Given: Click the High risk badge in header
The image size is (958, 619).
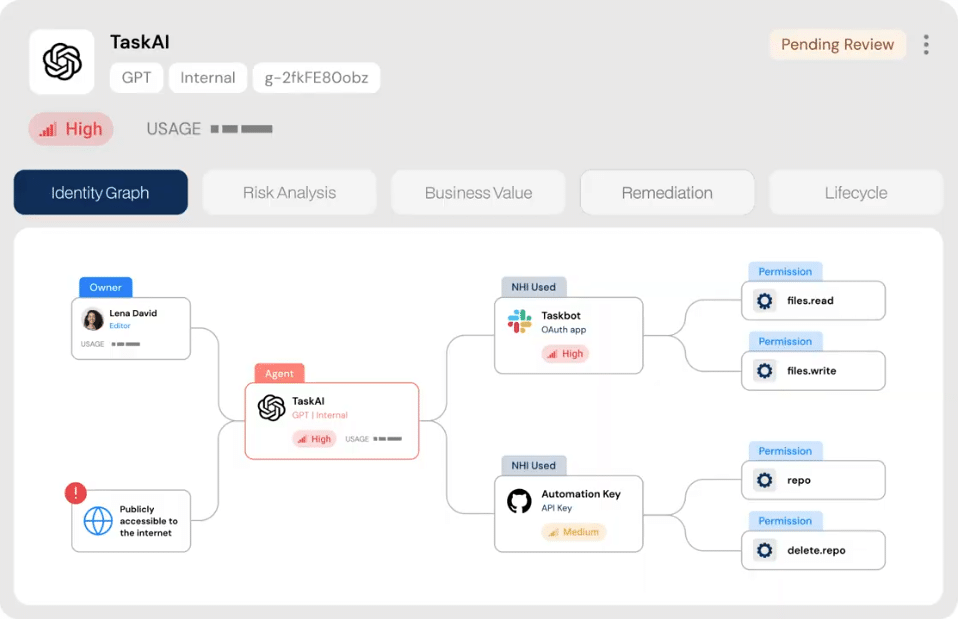Looking at the screenshot, I should (71, 129).
